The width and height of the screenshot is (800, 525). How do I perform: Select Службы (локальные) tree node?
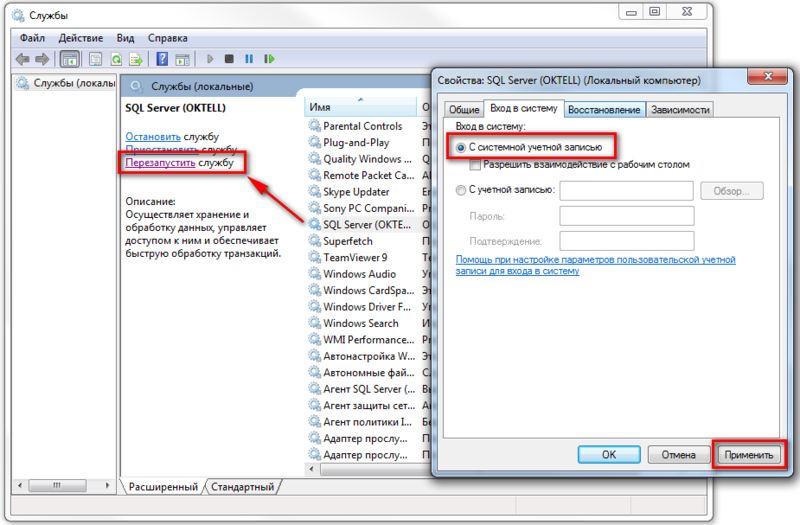65,83
